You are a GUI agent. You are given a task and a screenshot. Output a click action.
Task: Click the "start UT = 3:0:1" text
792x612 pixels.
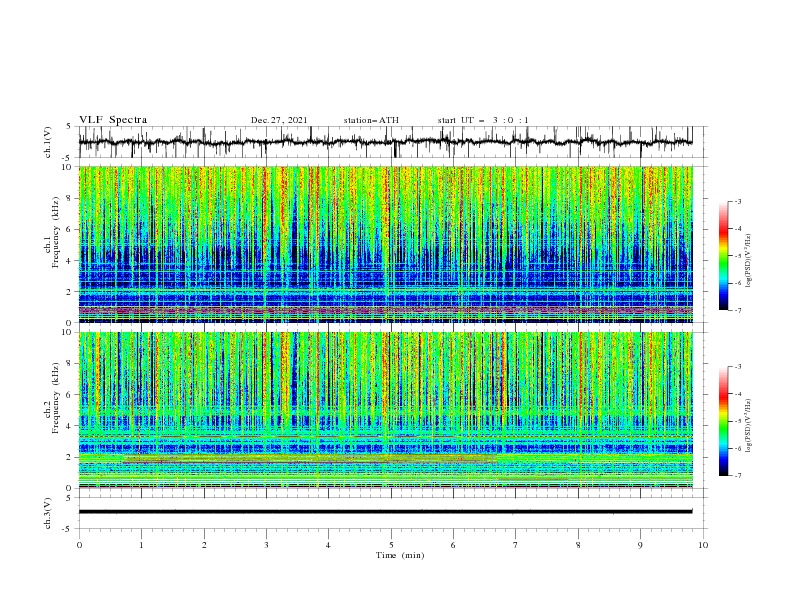[x=483, y=120]
